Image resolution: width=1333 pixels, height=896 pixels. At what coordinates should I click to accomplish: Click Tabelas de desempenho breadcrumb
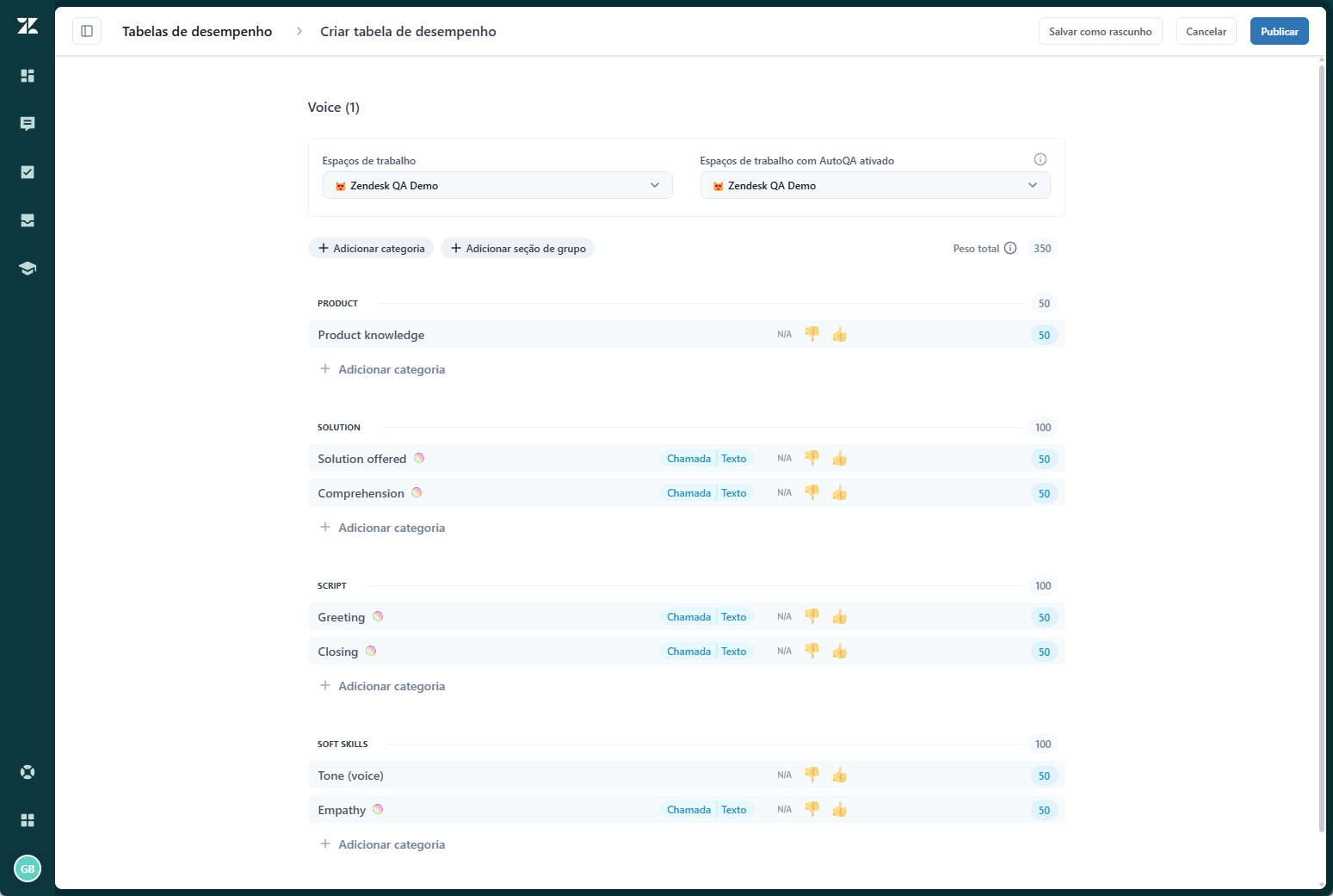[197, 31]
